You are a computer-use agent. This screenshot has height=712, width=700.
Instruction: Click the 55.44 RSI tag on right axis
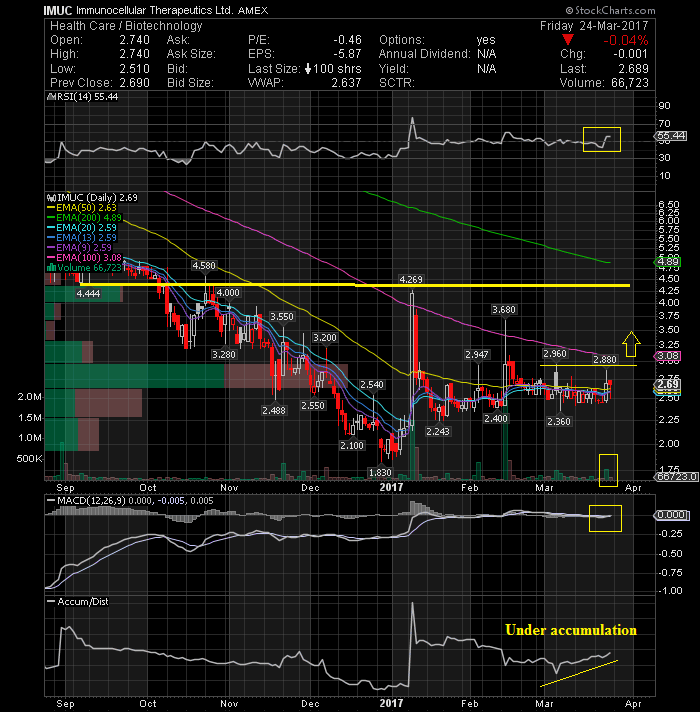coord(671,136)
